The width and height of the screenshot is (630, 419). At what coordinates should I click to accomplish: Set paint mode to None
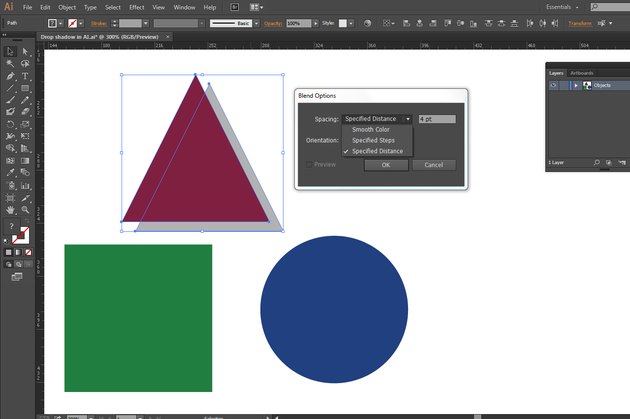[x=28, y=252]
